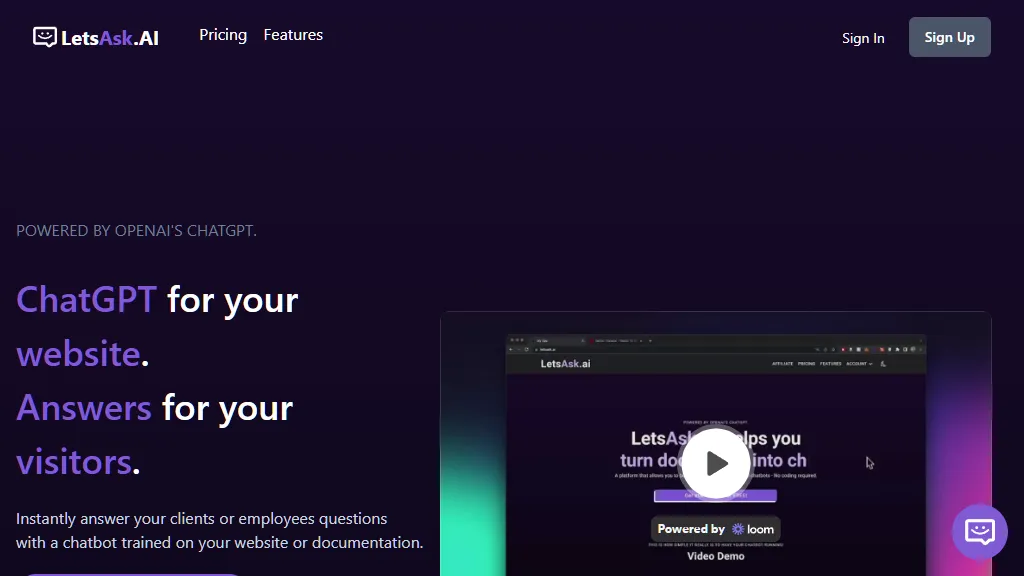Click the LetsAsk.AI smiley logo icon
Image resolution: width=1024 pixels, height=576 pixels.
44,36
